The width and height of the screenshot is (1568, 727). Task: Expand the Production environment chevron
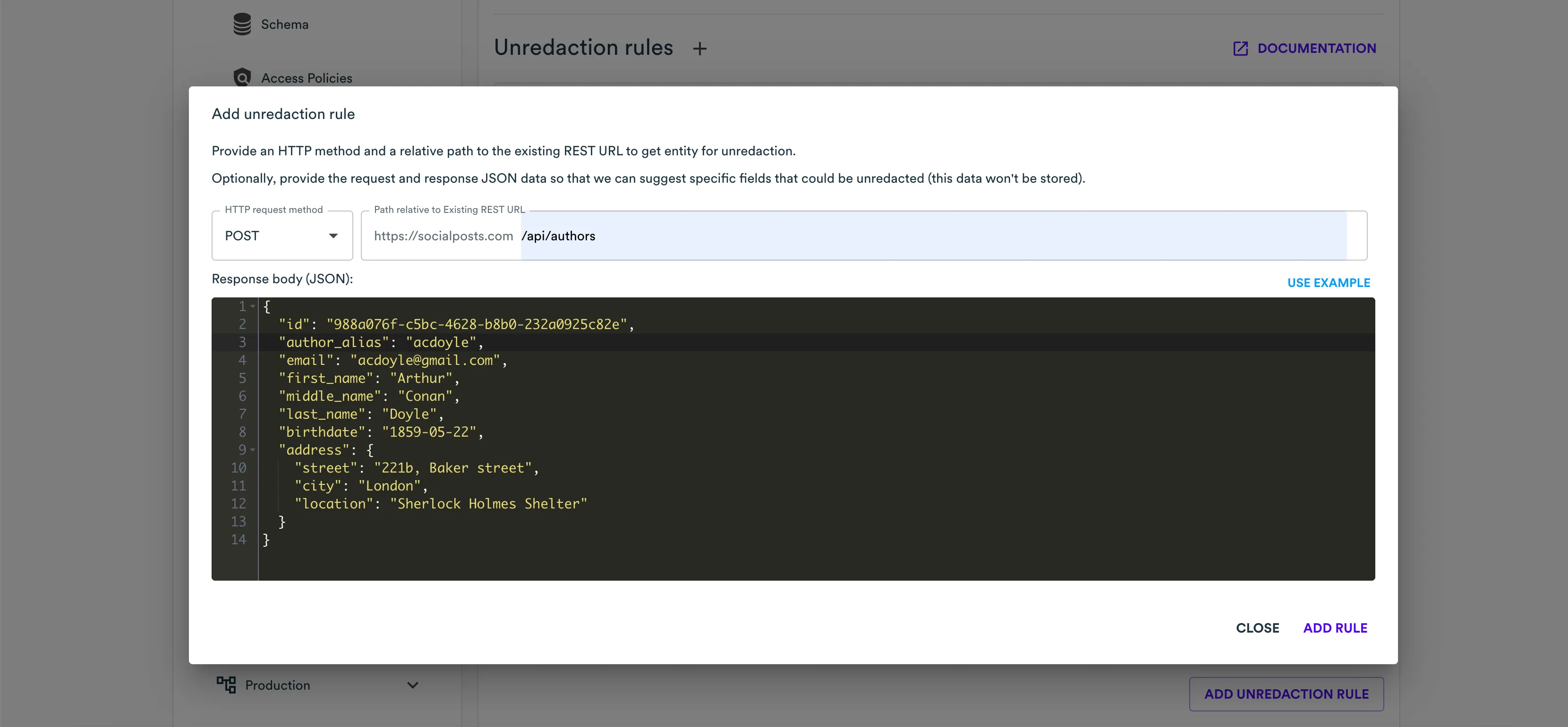coord(413,685)
